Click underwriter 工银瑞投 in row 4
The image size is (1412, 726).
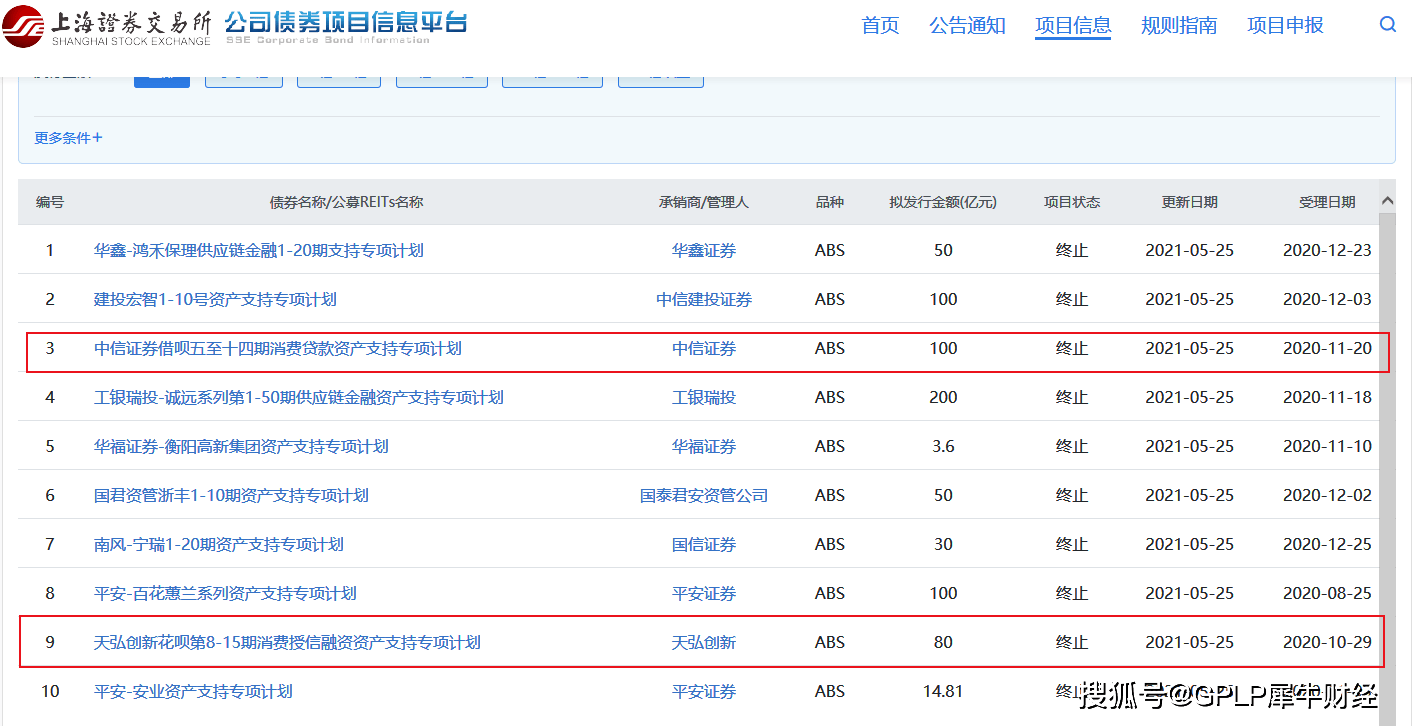tap(704, 397)
